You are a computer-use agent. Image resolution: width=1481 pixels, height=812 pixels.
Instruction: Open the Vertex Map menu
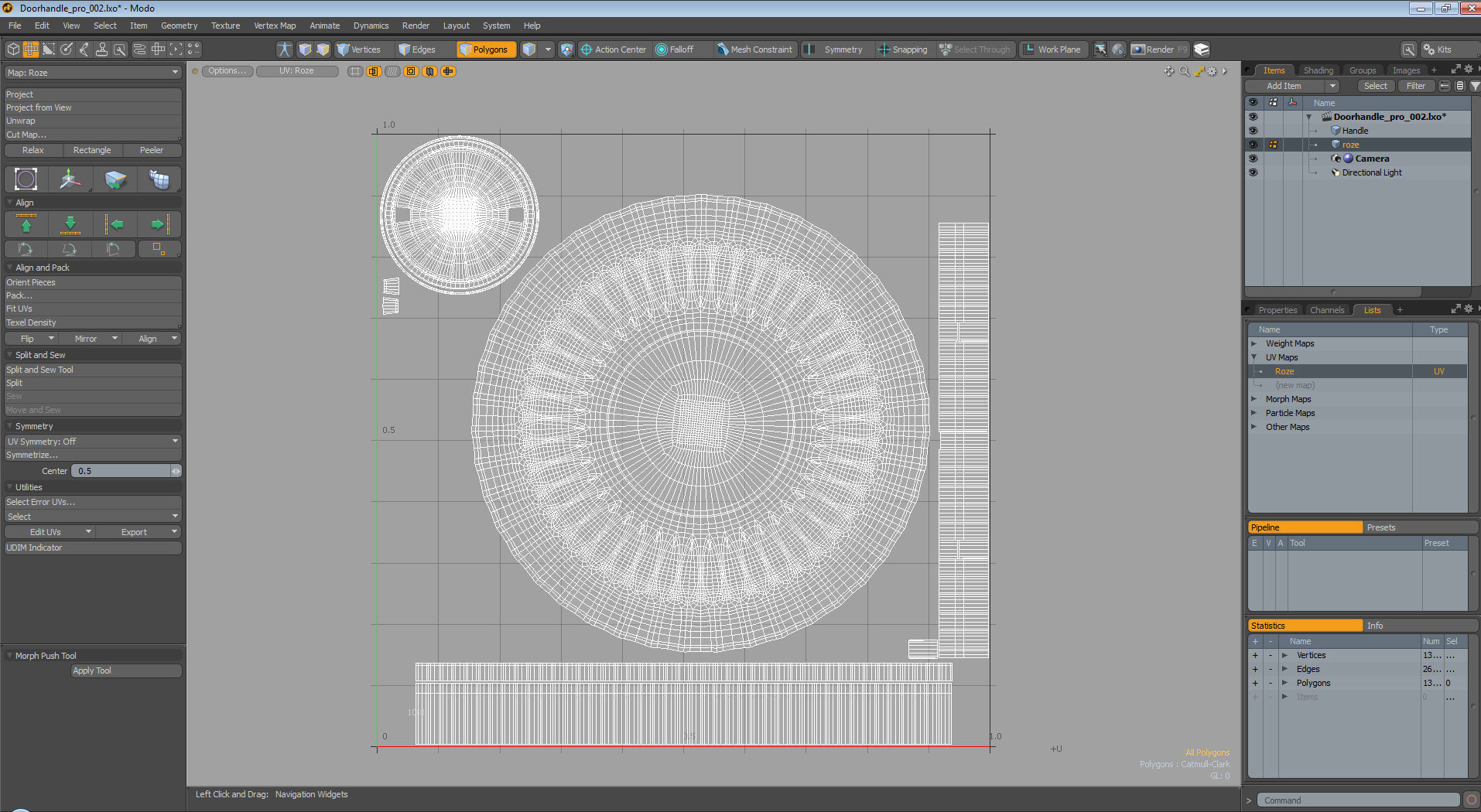coord(275,26)
